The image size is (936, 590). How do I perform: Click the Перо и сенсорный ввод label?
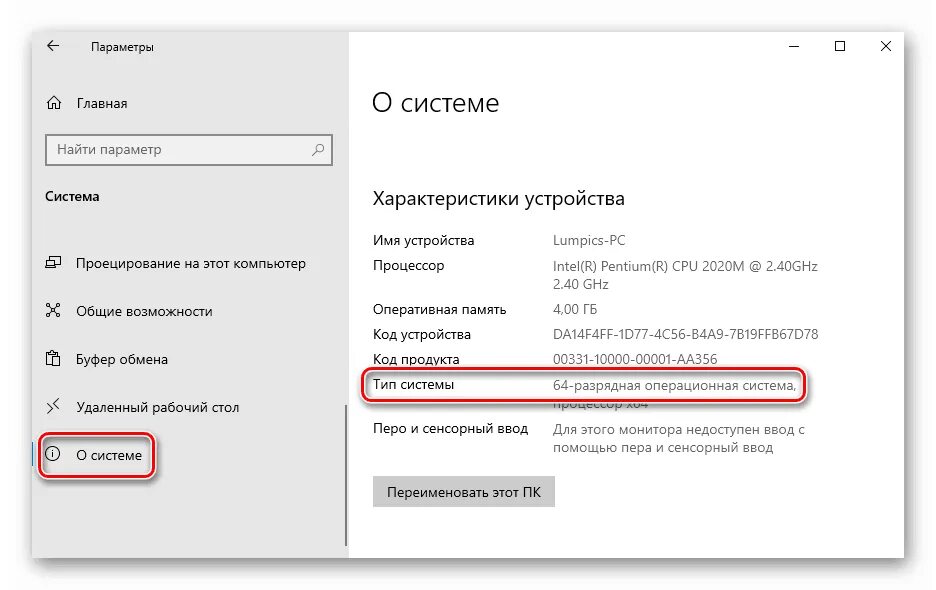click(451, 429)
